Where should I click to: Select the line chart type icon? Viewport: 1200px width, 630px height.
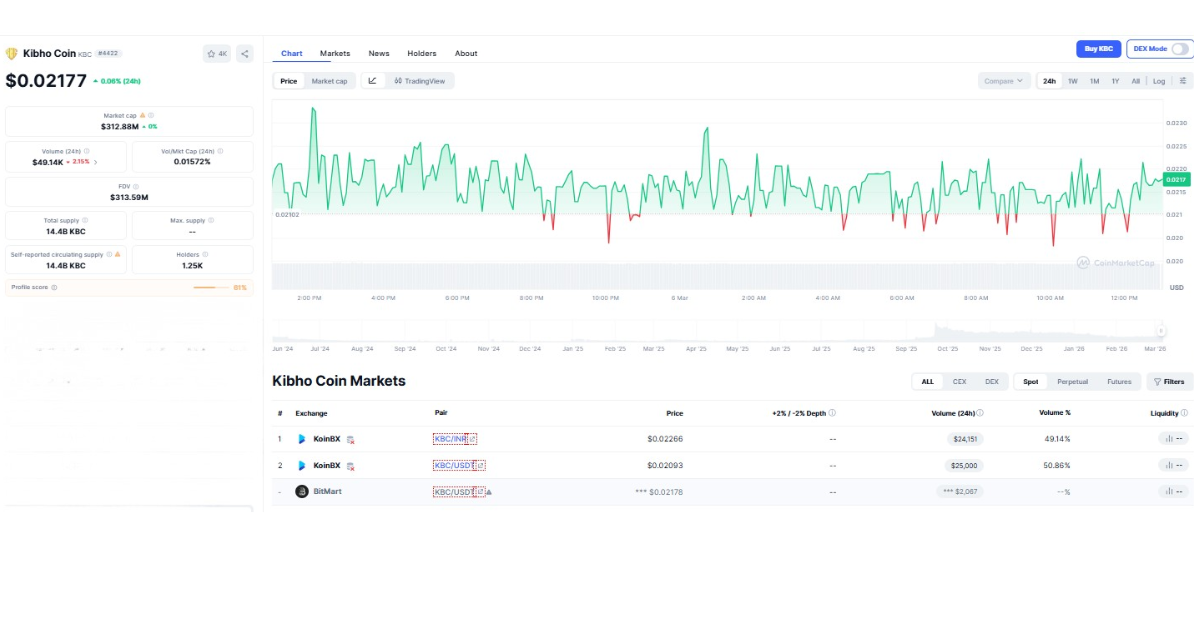pos(373,81)
